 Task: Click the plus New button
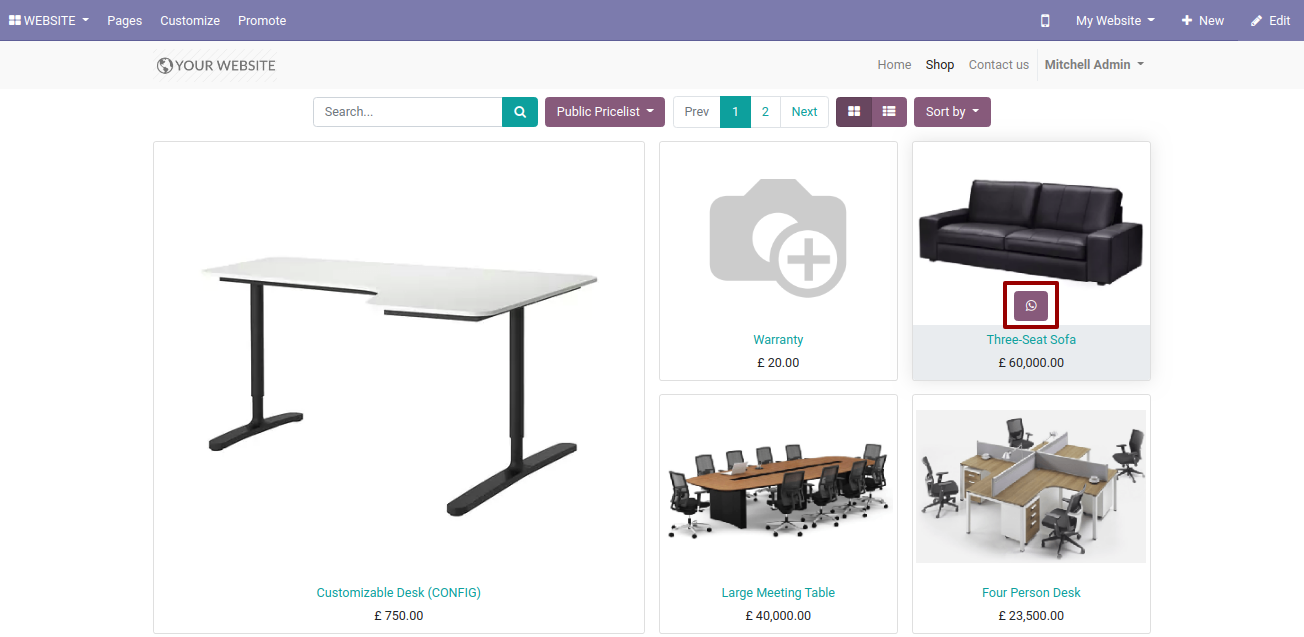click(1202, 20)
